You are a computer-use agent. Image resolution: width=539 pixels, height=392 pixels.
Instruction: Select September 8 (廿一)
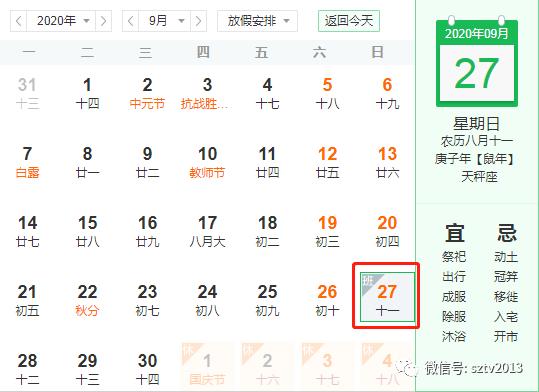[x=87, y=163]
